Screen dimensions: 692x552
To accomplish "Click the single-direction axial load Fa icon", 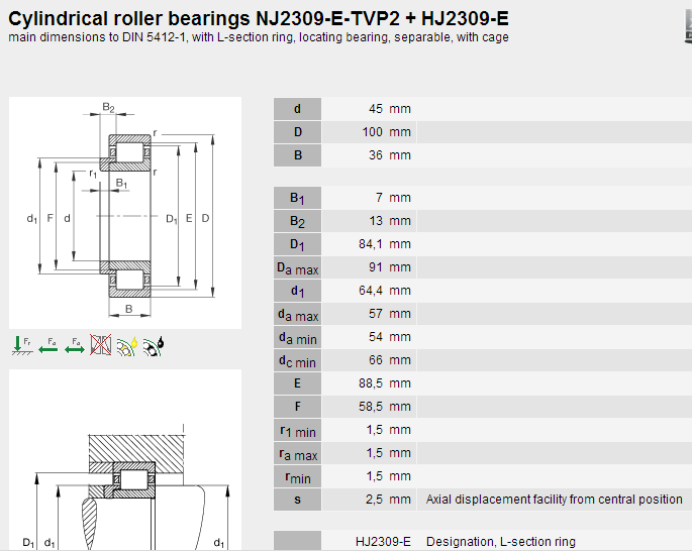I will pos(47,346).
